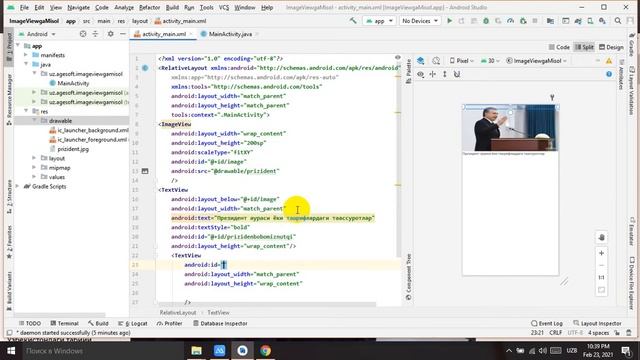Screen dimensions: 640x360
Task: Switch to Design view mode
Action: click(x=611, y=47)
